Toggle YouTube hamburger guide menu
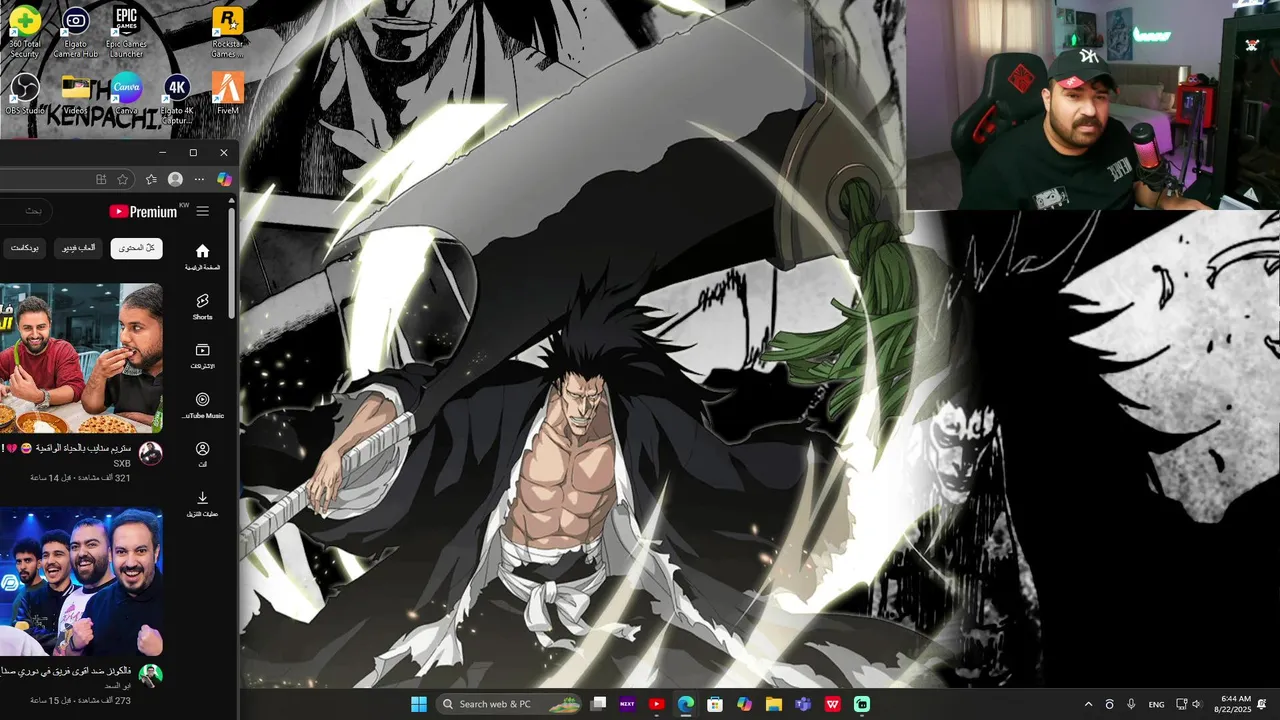Viewport: 1280px width, 720px height. coord(203,211)
